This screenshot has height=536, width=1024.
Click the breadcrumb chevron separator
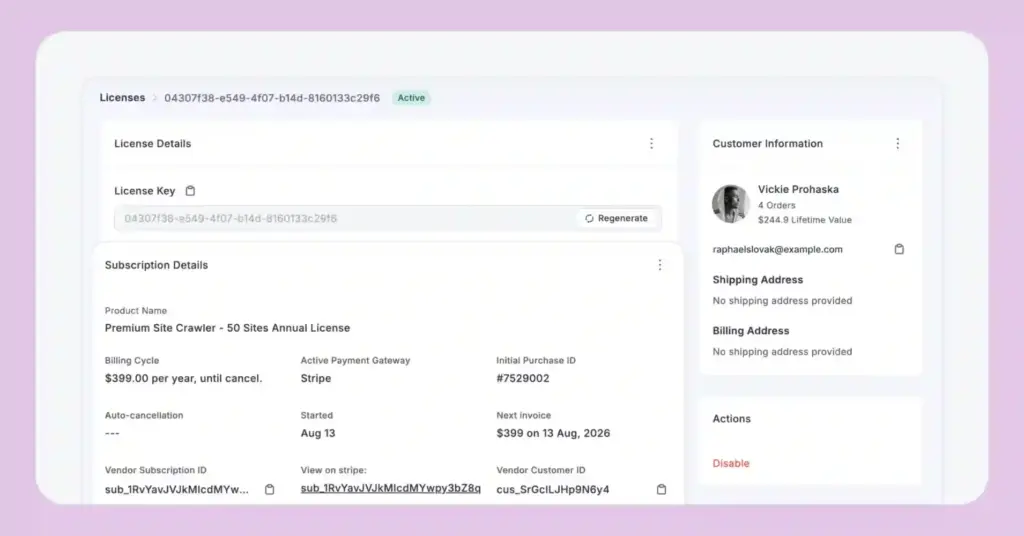pos(155,98)
